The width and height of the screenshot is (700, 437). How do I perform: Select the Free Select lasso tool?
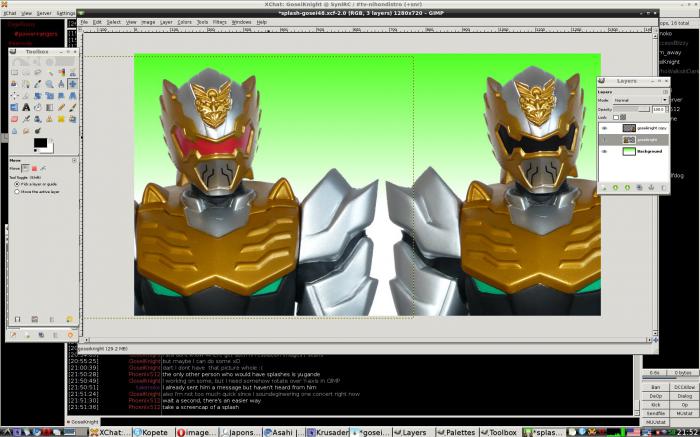point(38,72)
